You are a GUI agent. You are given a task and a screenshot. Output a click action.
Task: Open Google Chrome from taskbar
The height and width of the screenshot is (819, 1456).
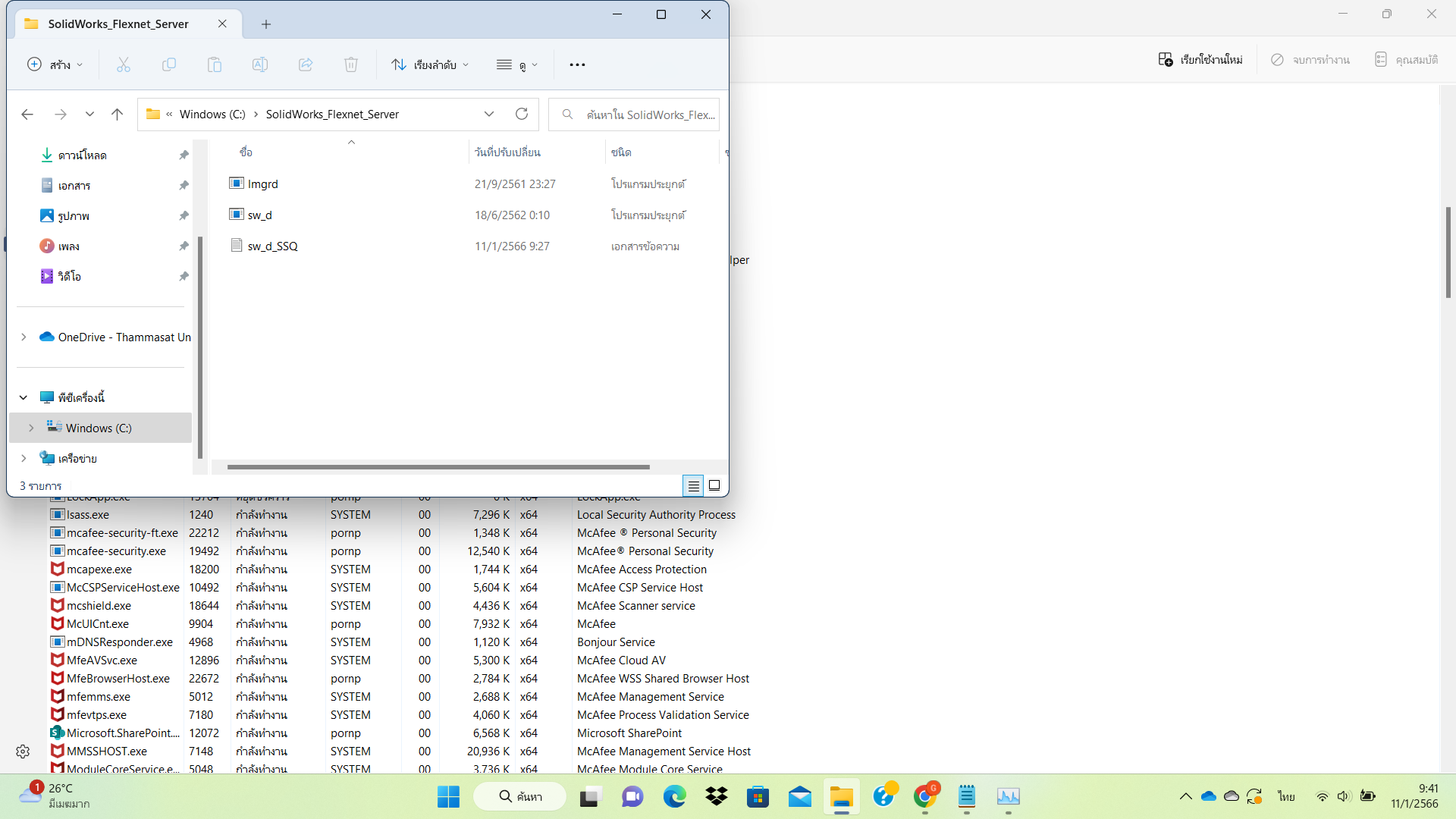(x=924, y=797)
